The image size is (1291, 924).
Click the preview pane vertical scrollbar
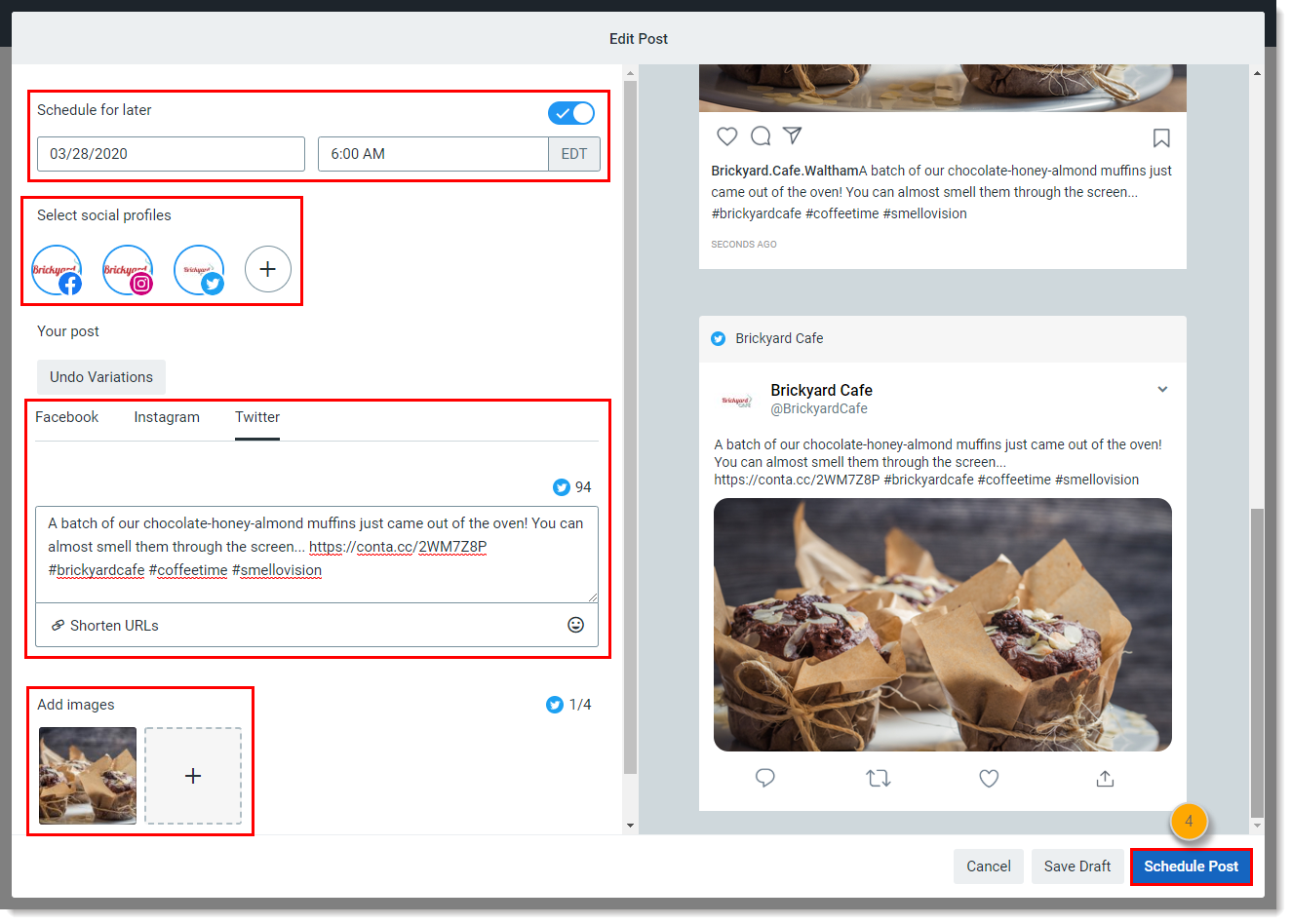[x=1256, y=663]
